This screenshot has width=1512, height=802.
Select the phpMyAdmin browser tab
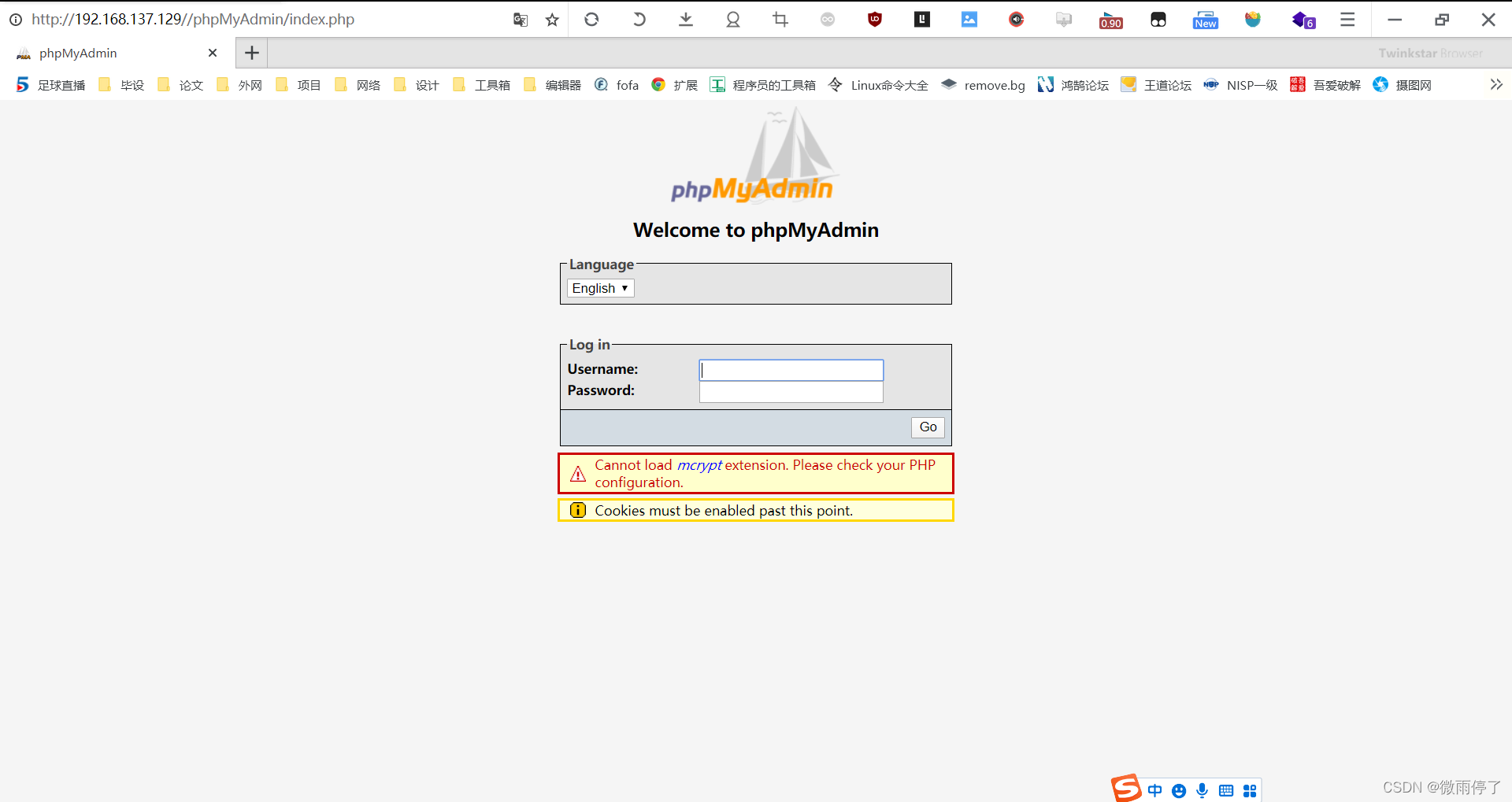pos(118,53)
